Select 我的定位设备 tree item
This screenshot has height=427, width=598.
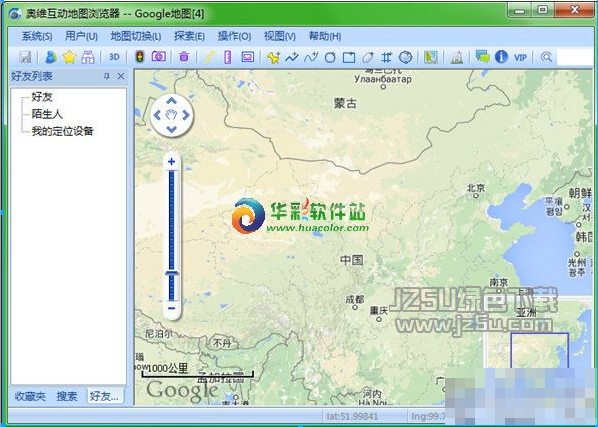point(63,131)
